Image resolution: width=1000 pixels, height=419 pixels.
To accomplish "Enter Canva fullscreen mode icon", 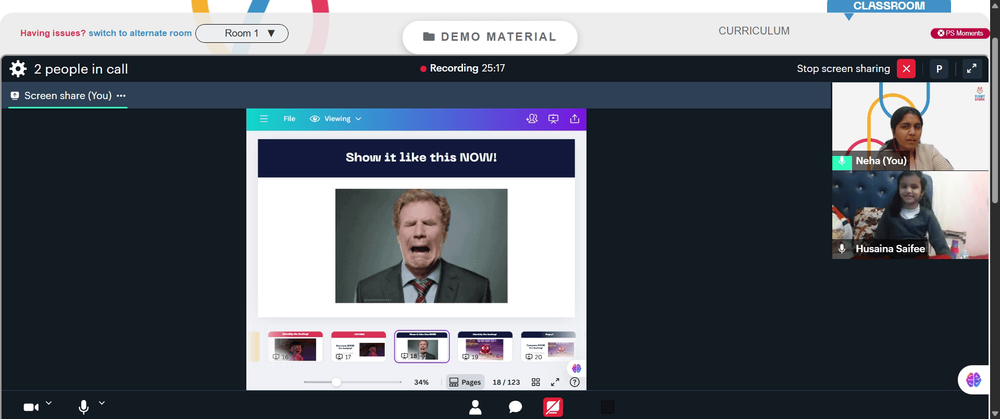I will click(555, 382).
